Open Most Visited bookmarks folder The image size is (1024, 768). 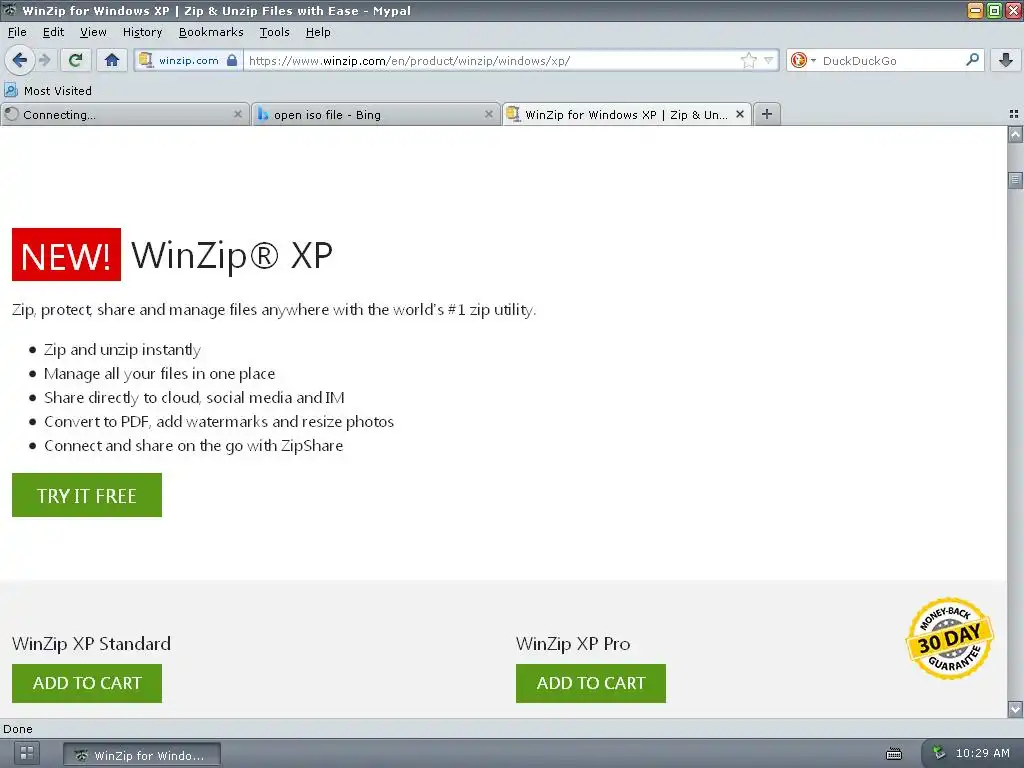48,91
